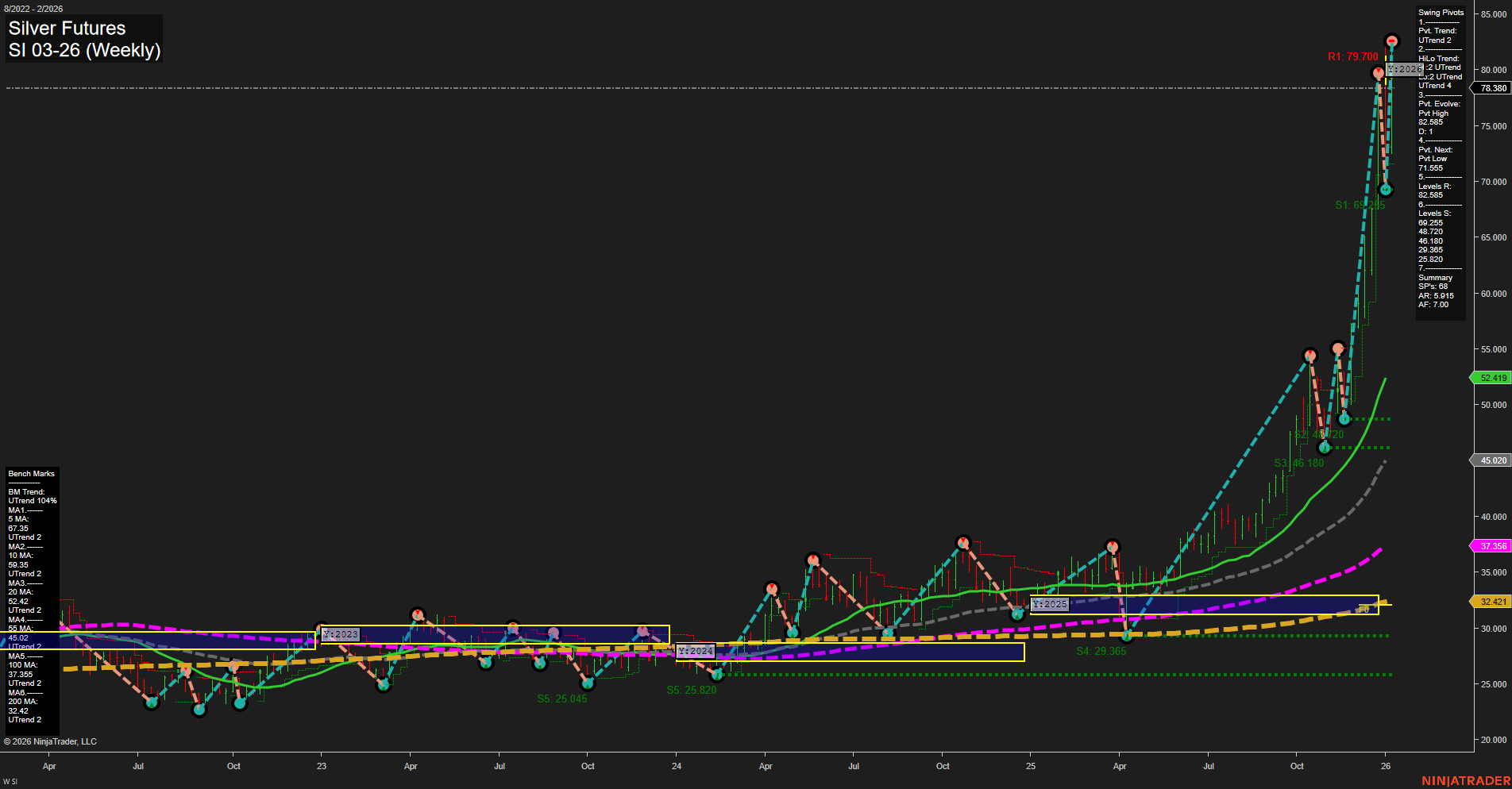The image size is (1512, 789).
Task: Toggle the Y:2024 year marker label
Action: click(694, 650)
